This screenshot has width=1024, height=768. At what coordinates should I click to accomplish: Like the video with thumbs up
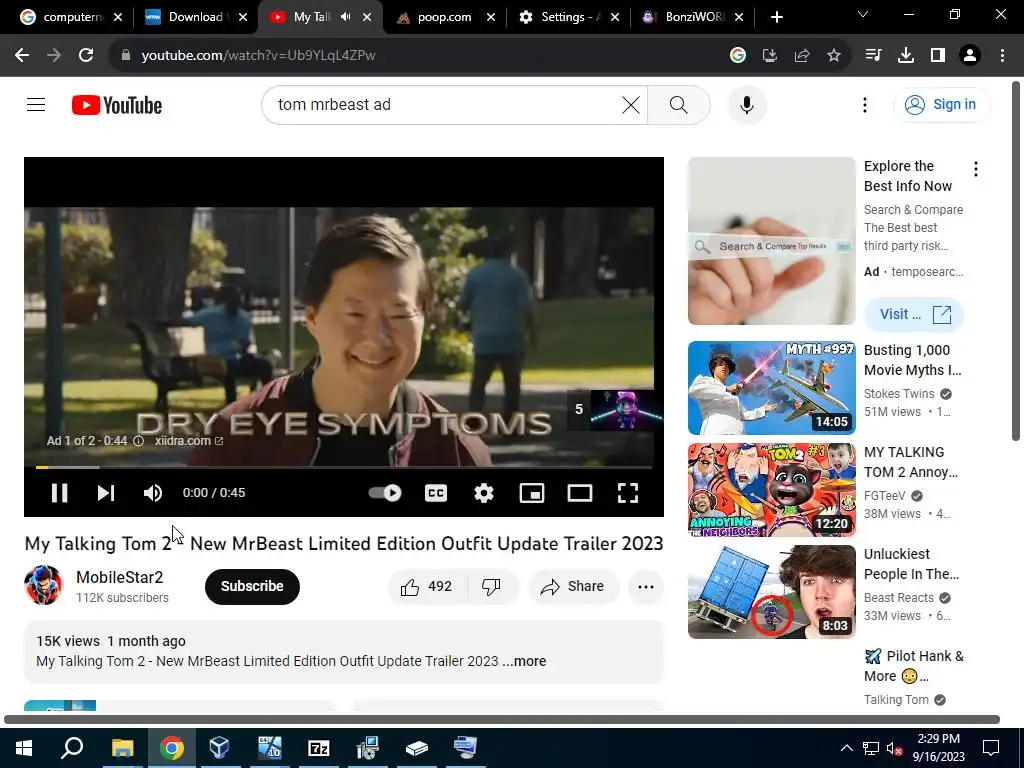pyautogui.click(x=426, y=586)
